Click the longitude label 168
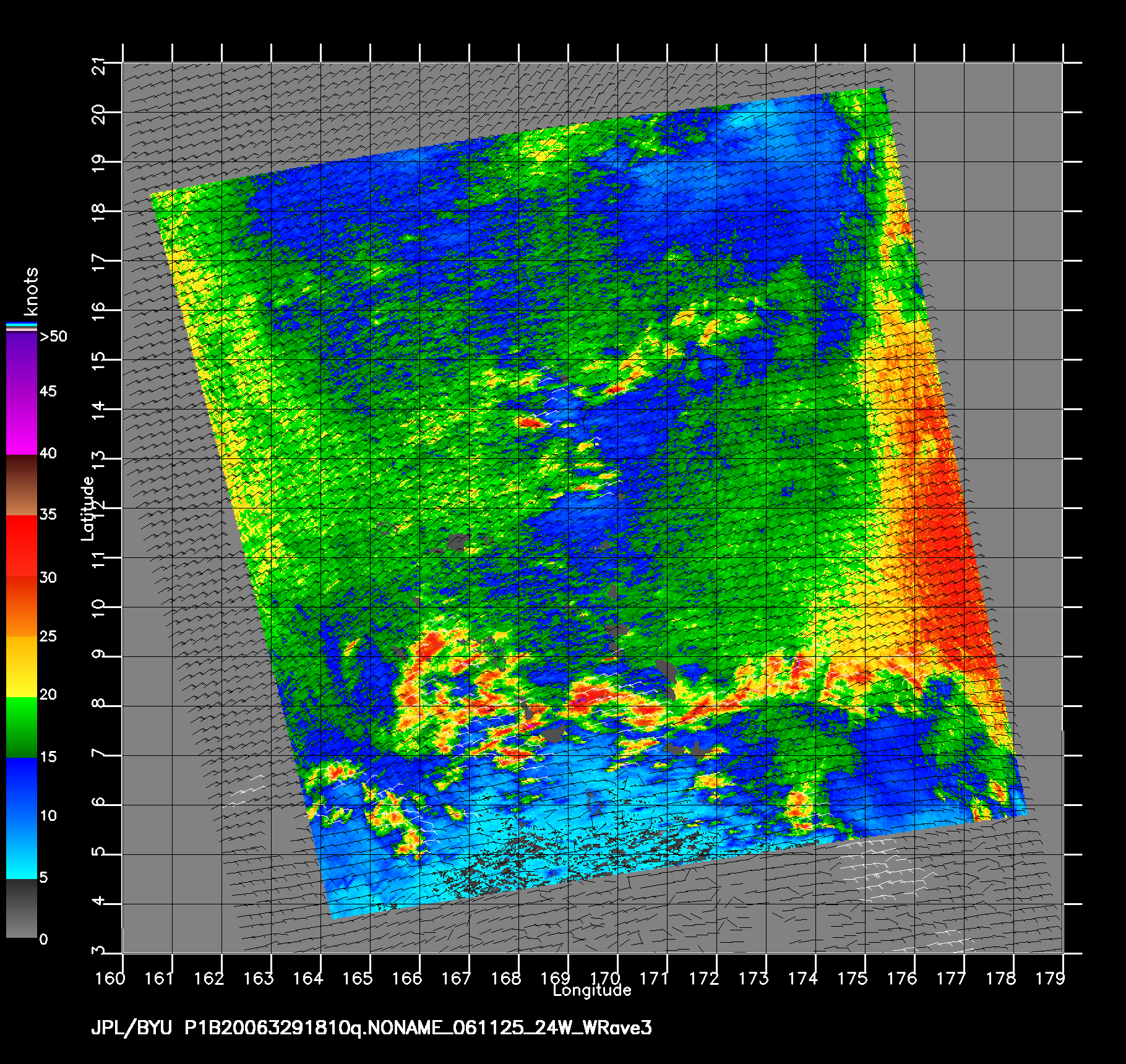The height and width of the screenshot is (1064, 1126). click(x=506, y=978)
